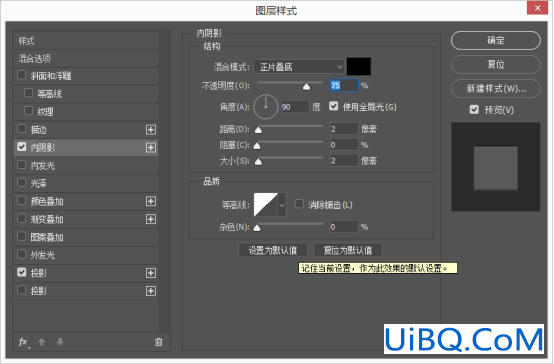Add another 描边 effect with plus icon
The height and width of the screenshot is (364, 554).
click(x=151, y=130)
